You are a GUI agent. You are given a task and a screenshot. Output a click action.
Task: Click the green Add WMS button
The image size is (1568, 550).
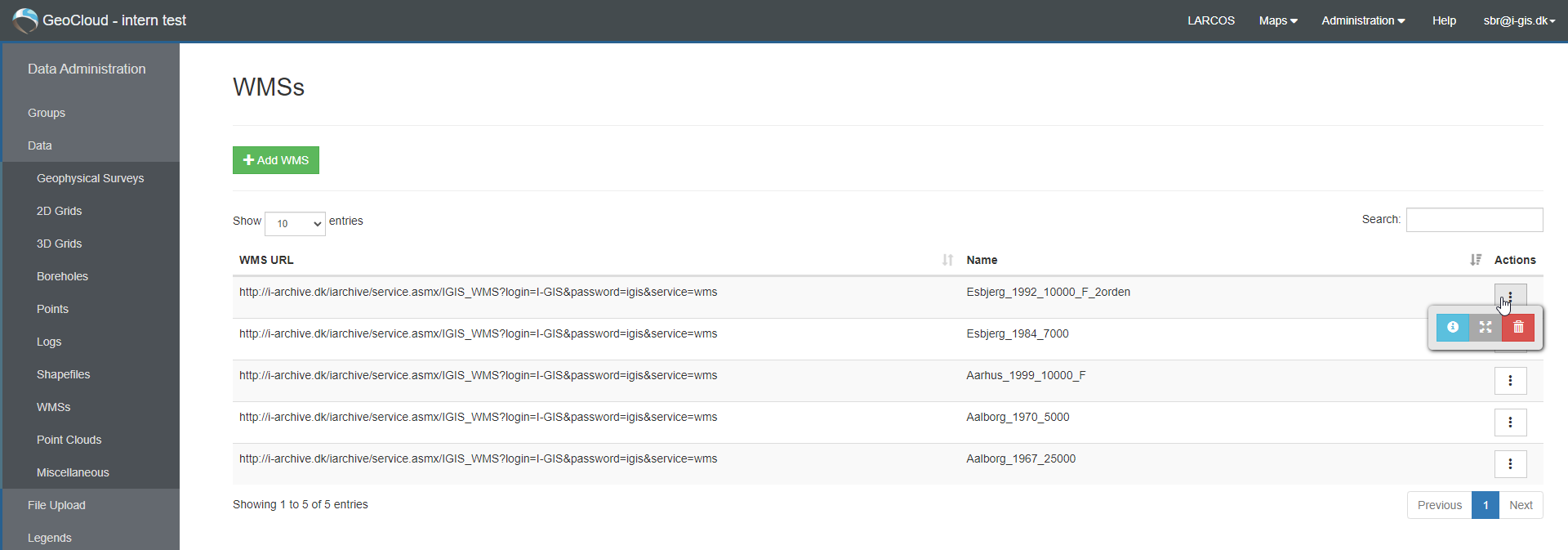[276, 160]
